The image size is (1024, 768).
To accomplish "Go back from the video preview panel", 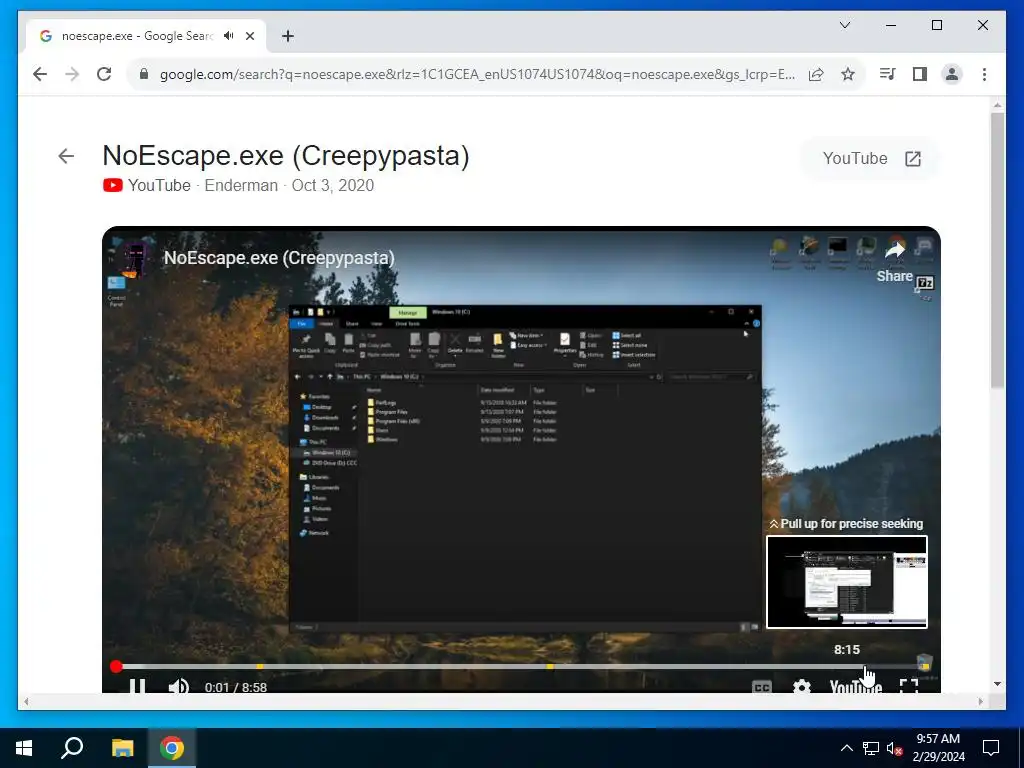I will point(66,156).
